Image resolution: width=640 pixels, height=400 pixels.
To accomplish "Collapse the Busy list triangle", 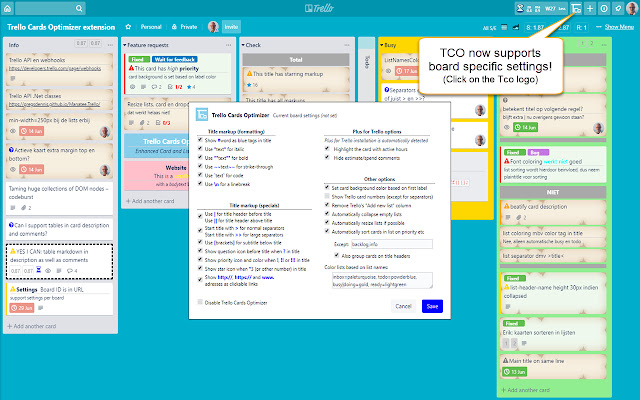I will [382, 45].
